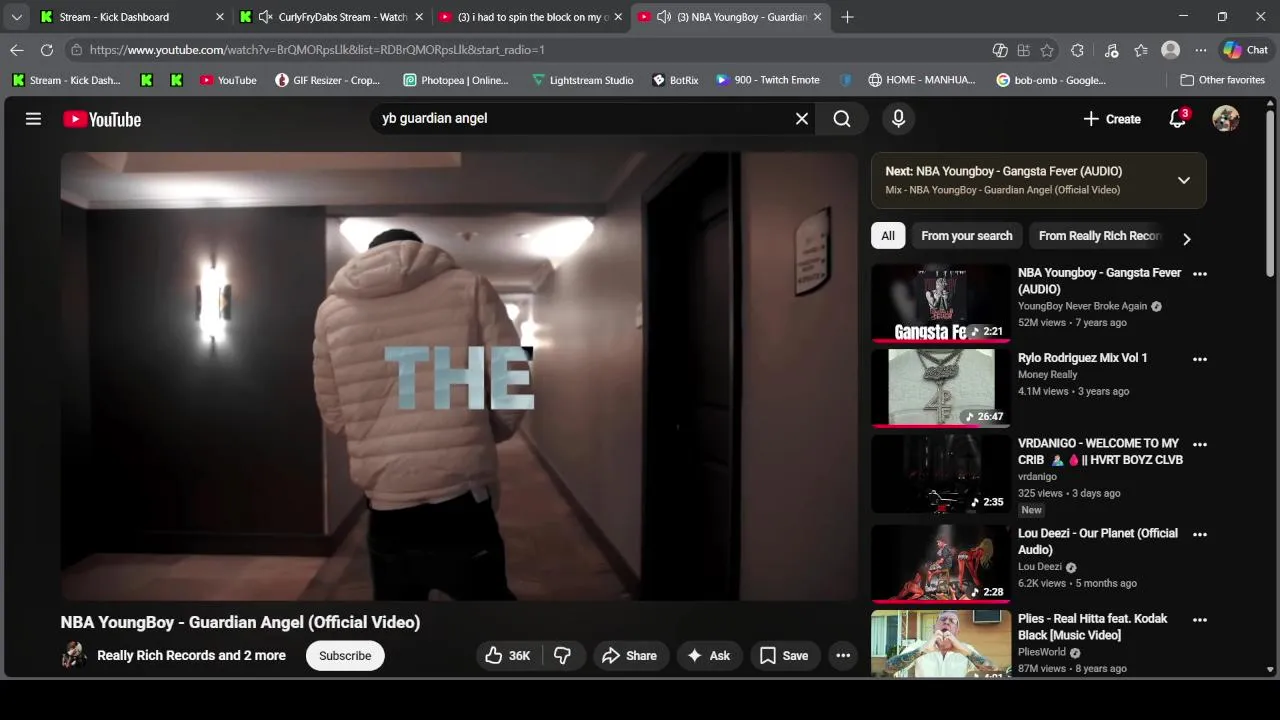Open options for Gangsta Fever video
The image size is (1280, 720).
coord(1200,274)
